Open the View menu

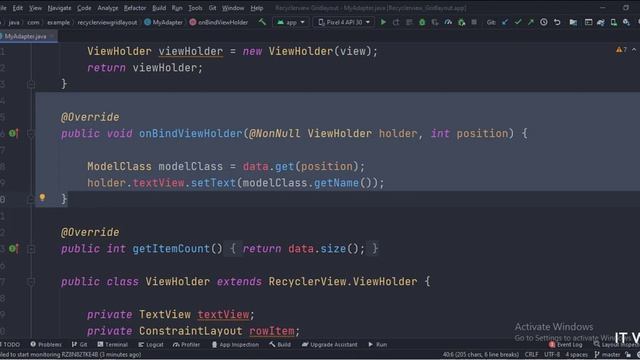click(35, 8)
